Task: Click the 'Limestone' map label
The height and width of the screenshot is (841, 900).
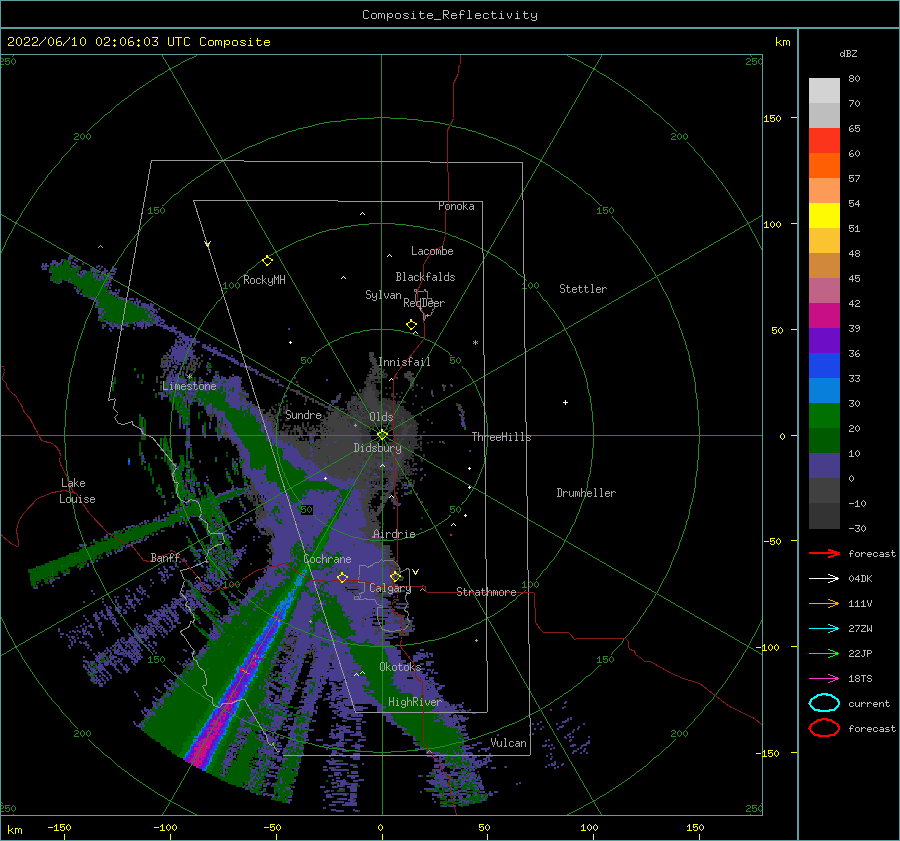Action: [x=189, y=386]
